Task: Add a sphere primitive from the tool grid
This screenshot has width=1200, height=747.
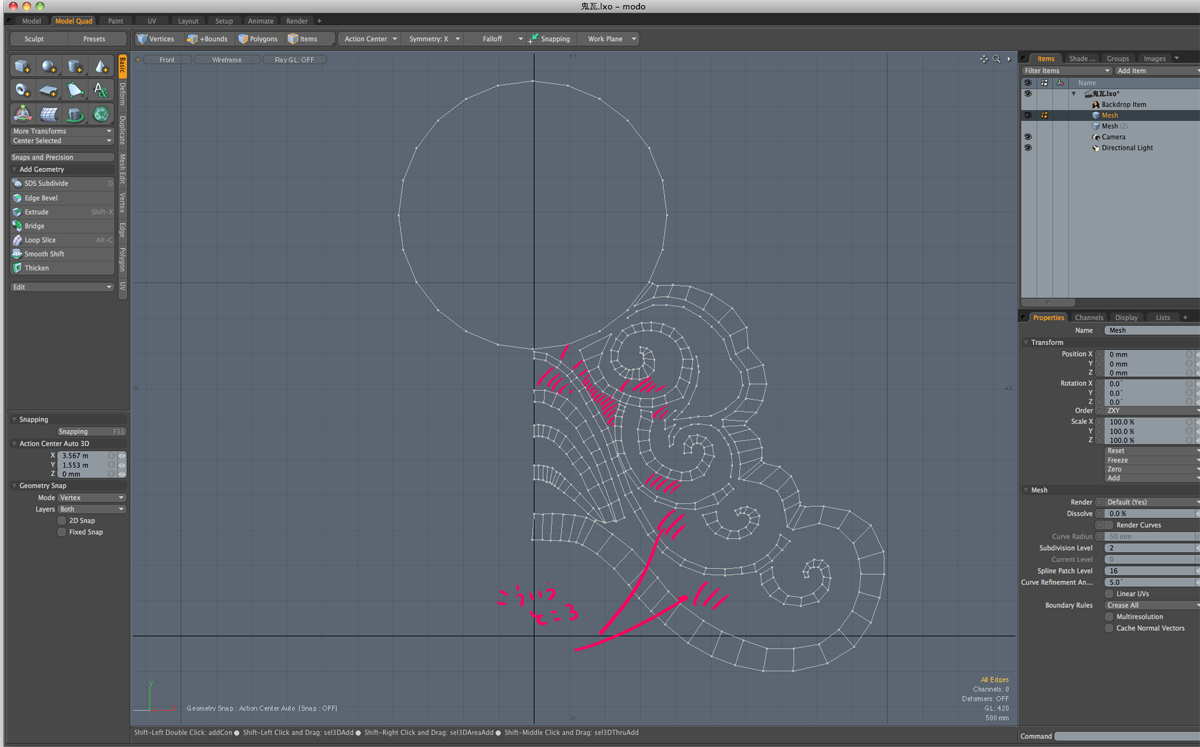Action: (48, 67)
